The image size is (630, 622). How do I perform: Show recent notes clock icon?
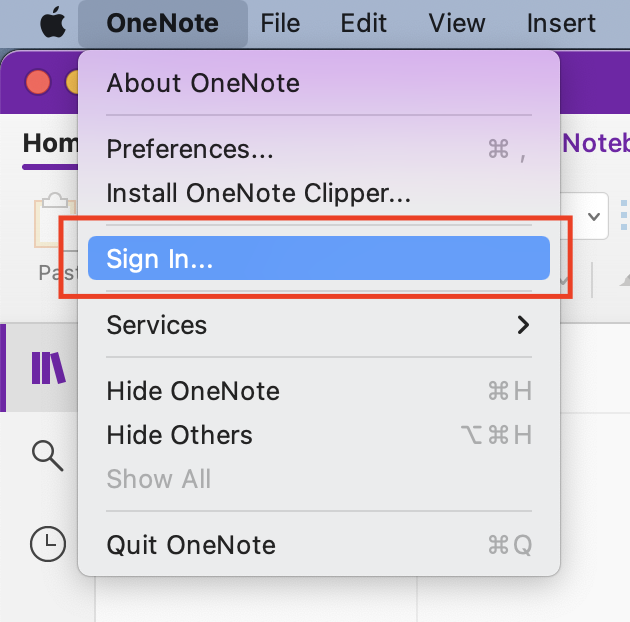47,543
